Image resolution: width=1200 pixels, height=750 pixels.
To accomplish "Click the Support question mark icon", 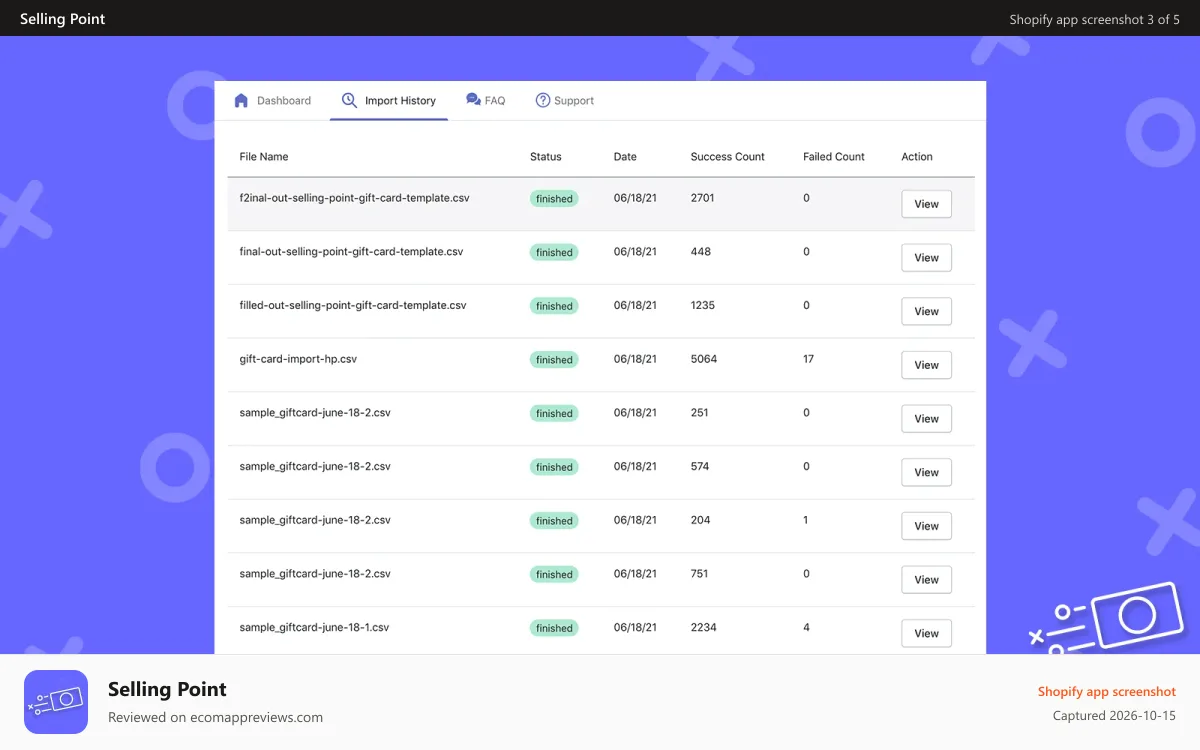I will (x=543, y=100).
